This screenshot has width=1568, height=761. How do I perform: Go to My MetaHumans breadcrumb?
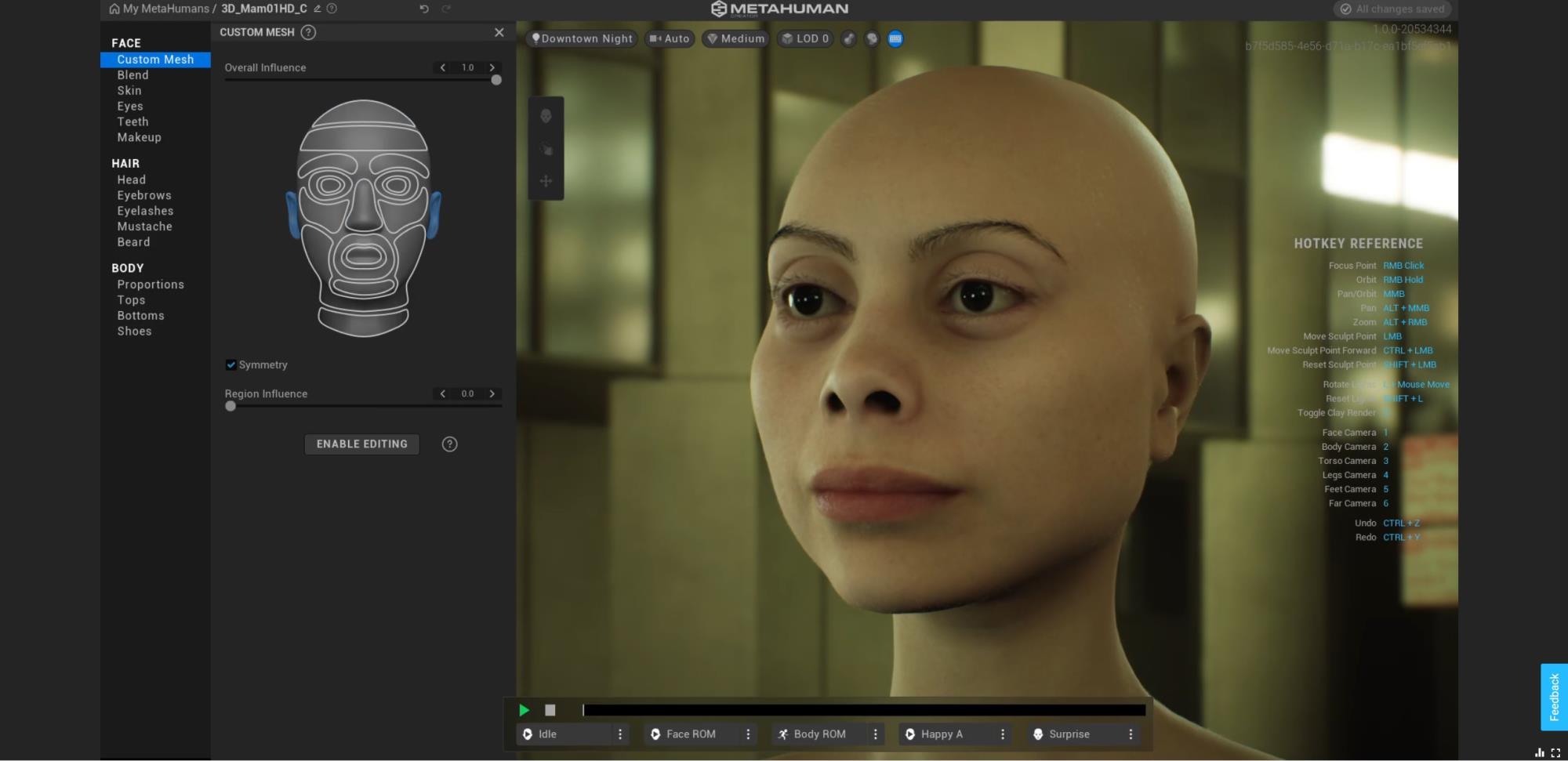point(166,9)
